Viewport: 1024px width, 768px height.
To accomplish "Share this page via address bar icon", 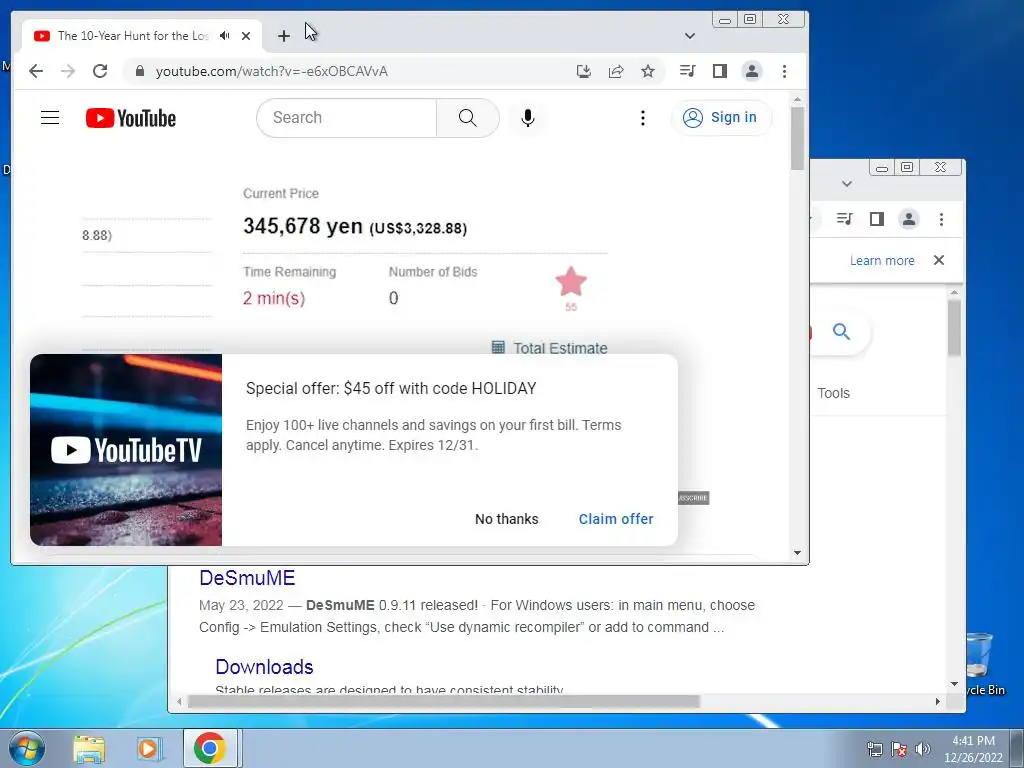I will [x=616, y=71].
